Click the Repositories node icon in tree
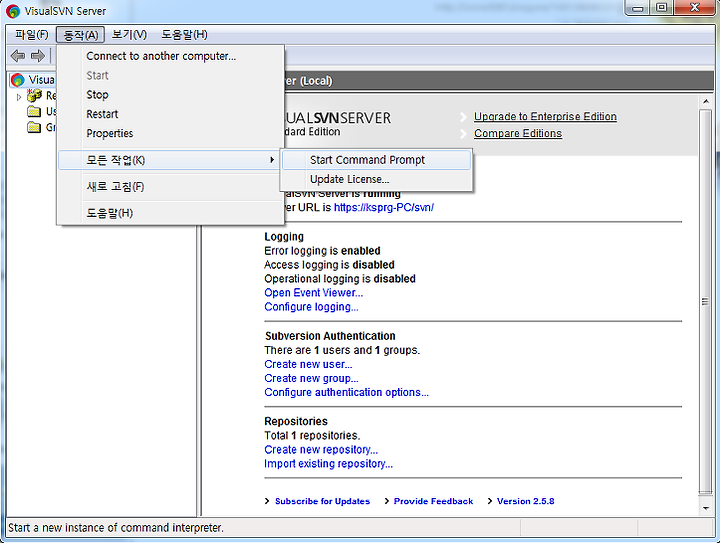 pyautogui.click(x=34, y=96)
